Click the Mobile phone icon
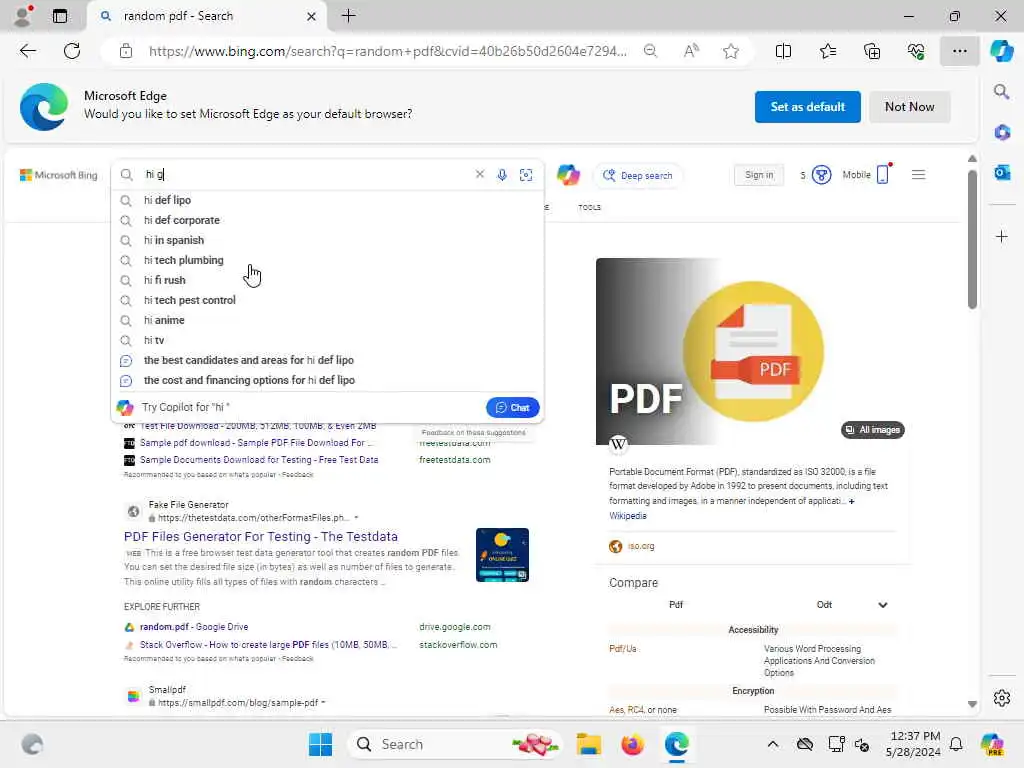This screenshot has width=1024, height=768. click(x=883, y=174)
